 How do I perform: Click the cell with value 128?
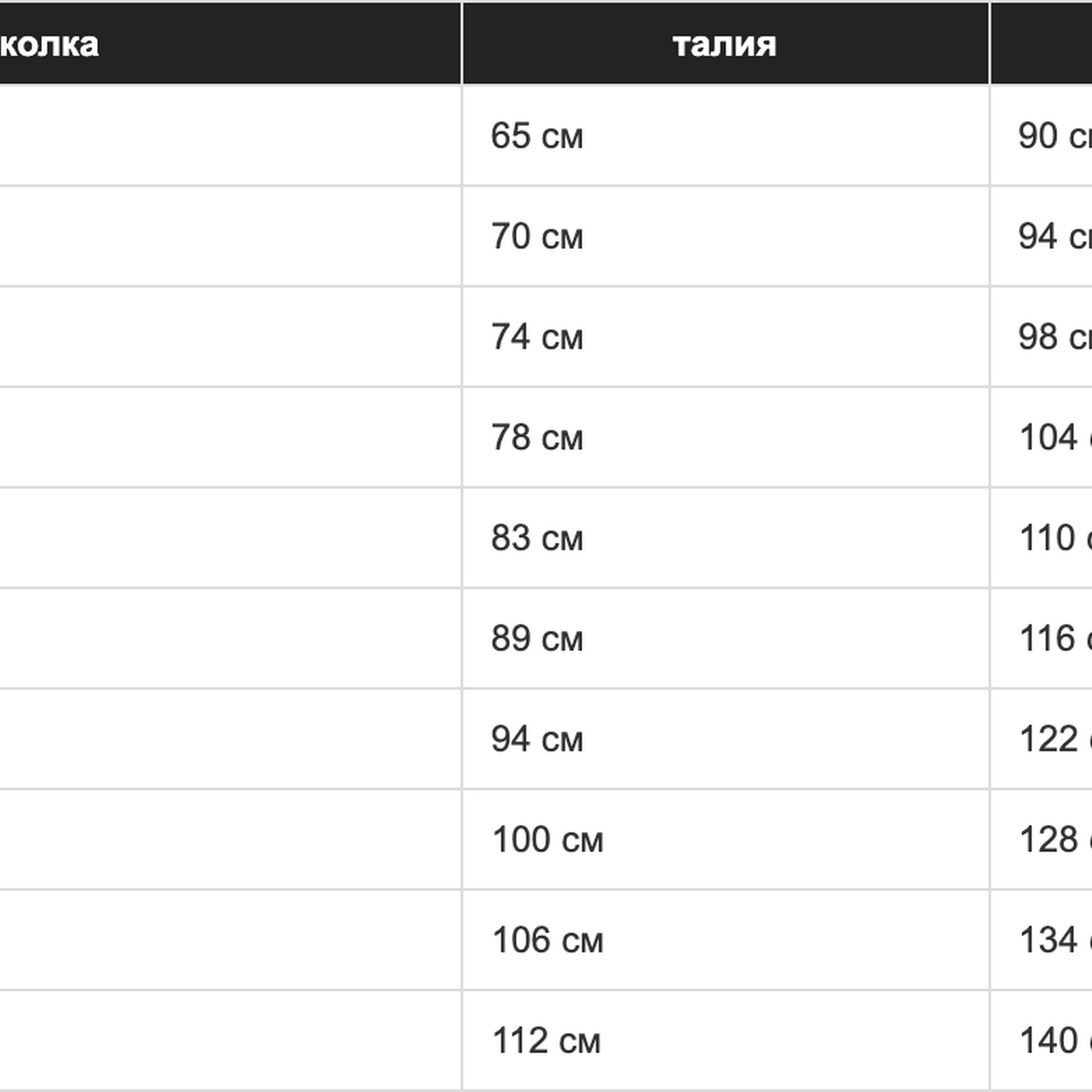tap(1052, 839)
